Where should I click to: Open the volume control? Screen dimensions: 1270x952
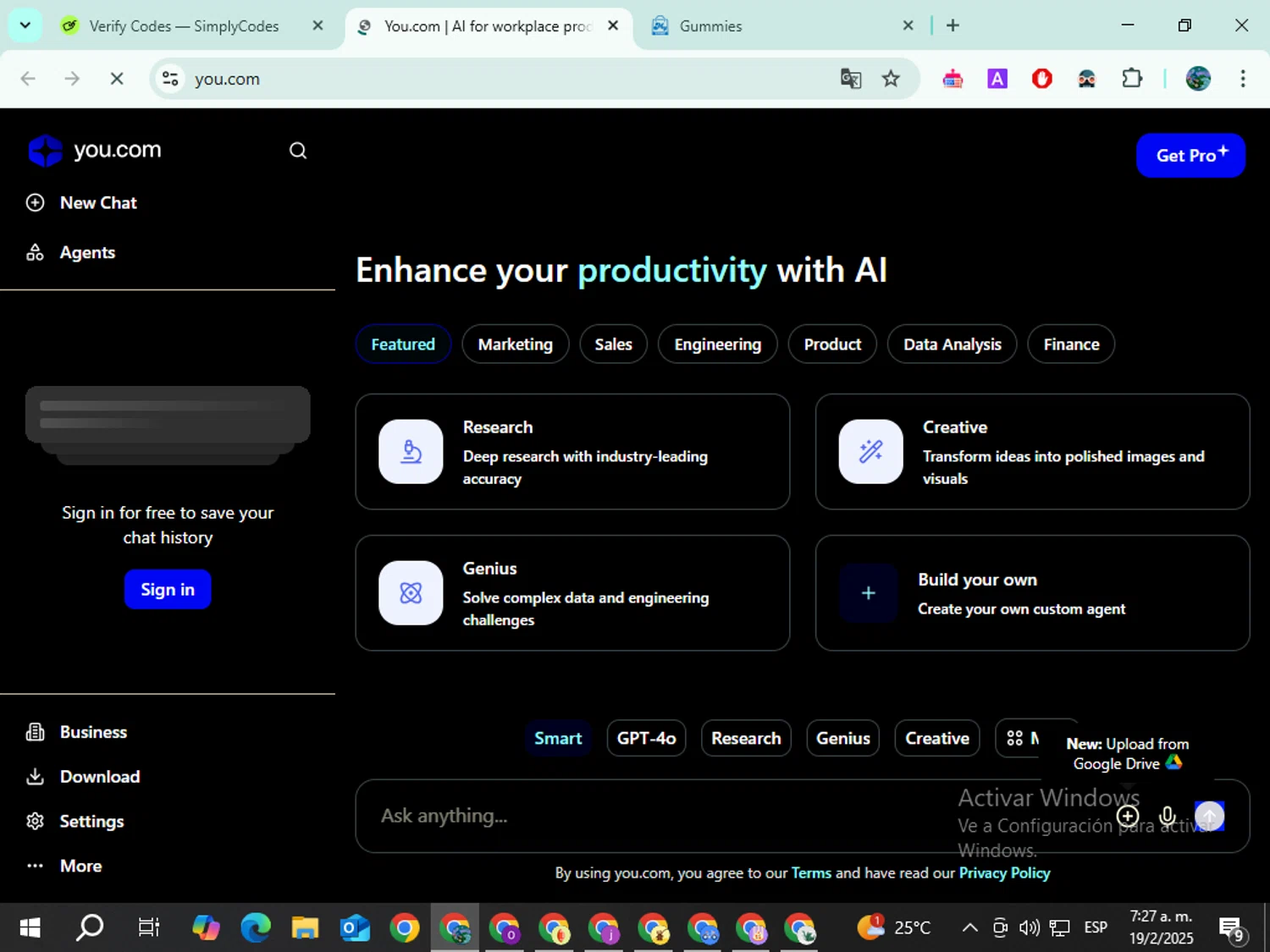point(1030,928)
